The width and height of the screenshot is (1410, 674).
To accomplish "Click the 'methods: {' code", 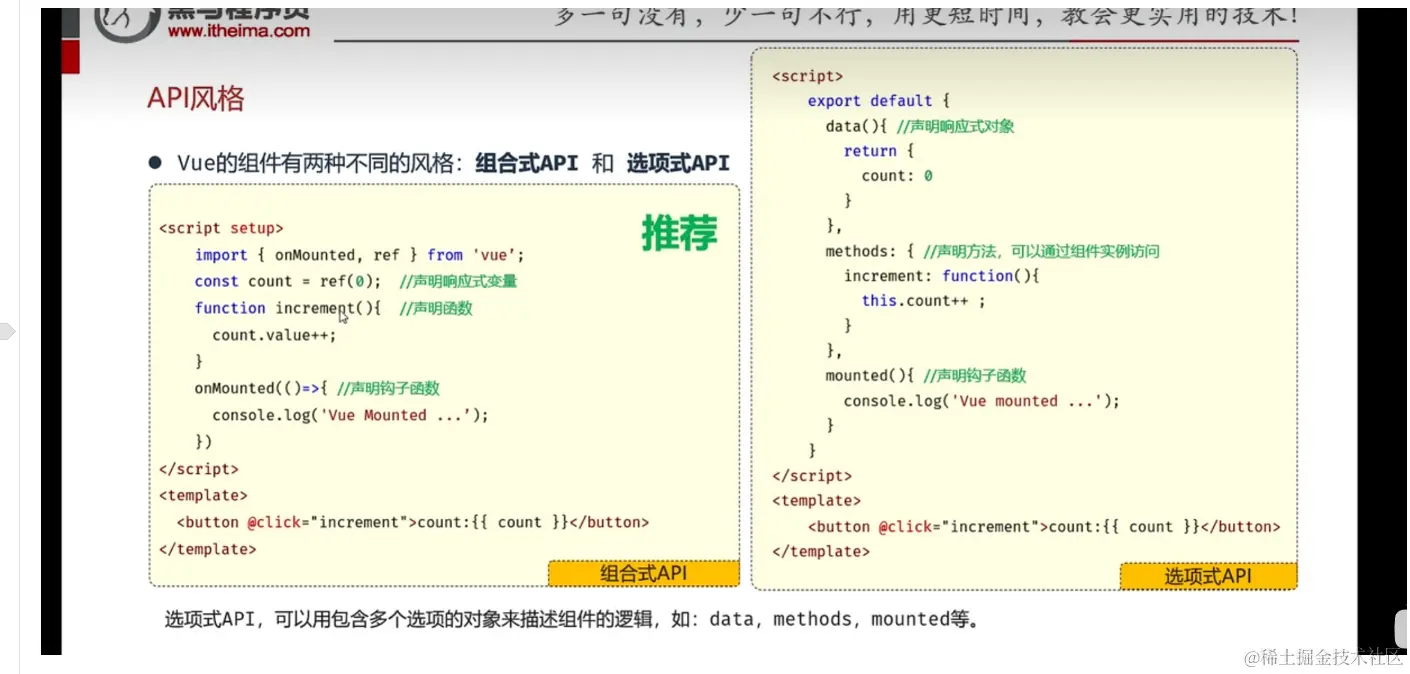I will (870, 251).
